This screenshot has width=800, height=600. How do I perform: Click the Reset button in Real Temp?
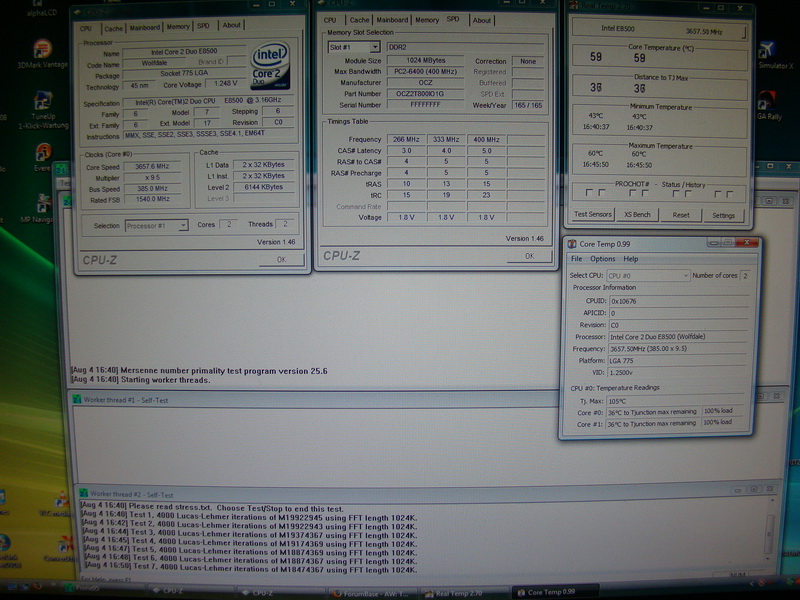click(681, 215)
